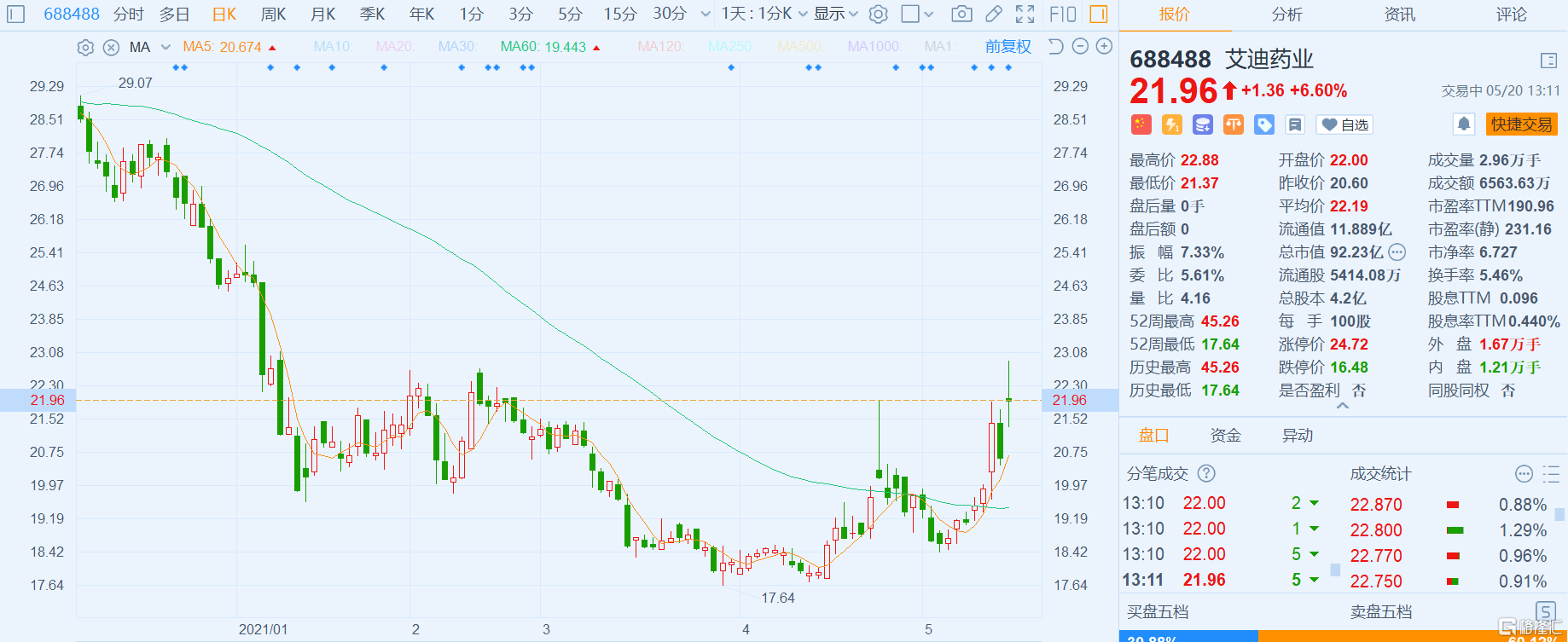Open MA indicator settings gear
Viewport: 1568px width, 642px height.
coord(85,48)
